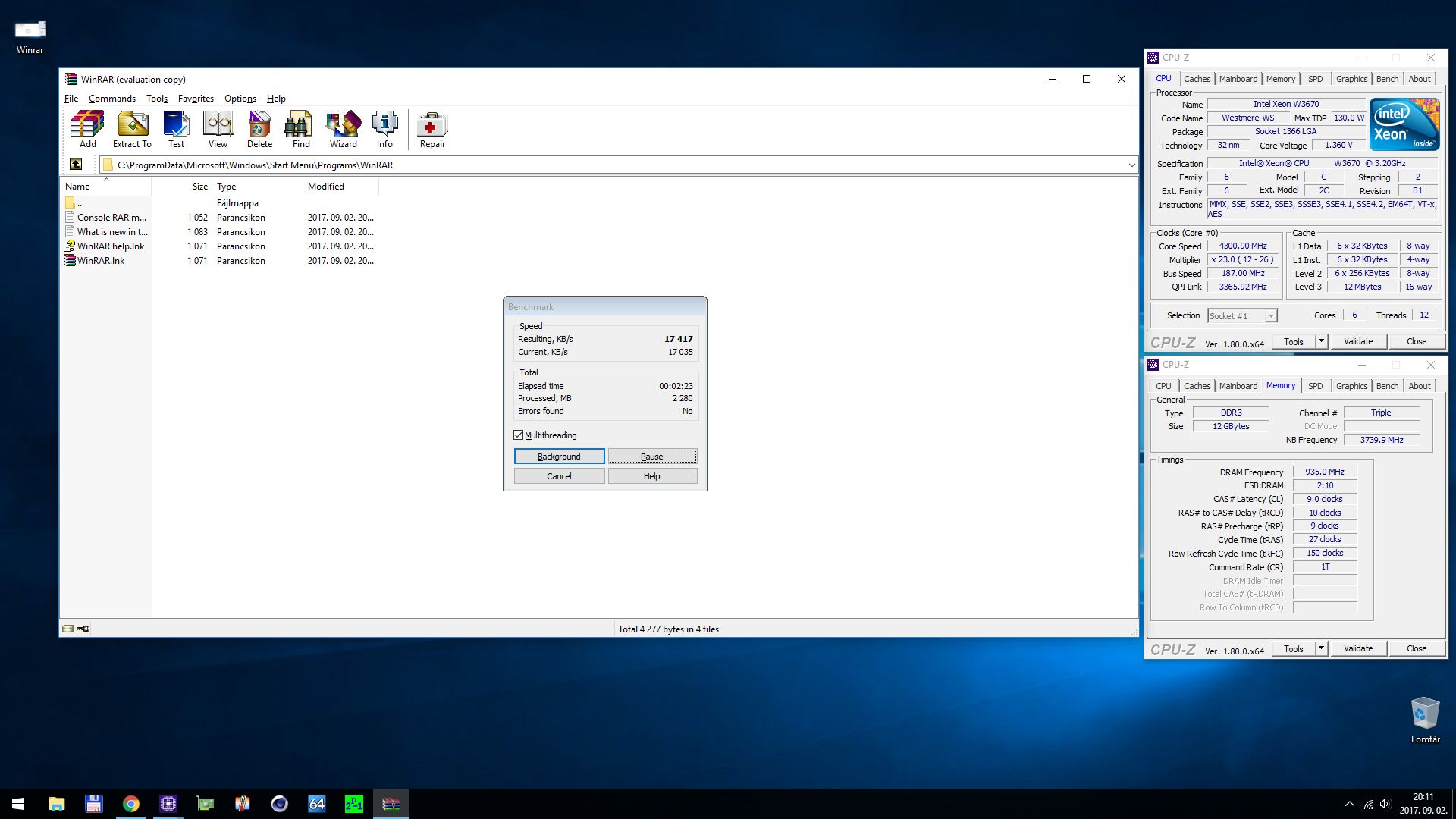Open the Help menu in WinRAR
The image size is (1456, 819).
276,99
